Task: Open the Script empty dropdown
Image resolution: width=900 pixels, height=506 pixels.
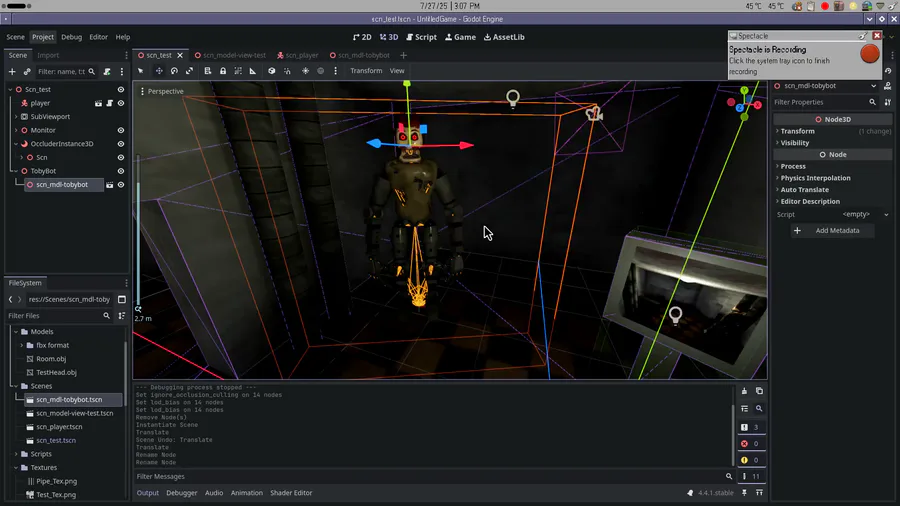Action: tap(886, 215)
